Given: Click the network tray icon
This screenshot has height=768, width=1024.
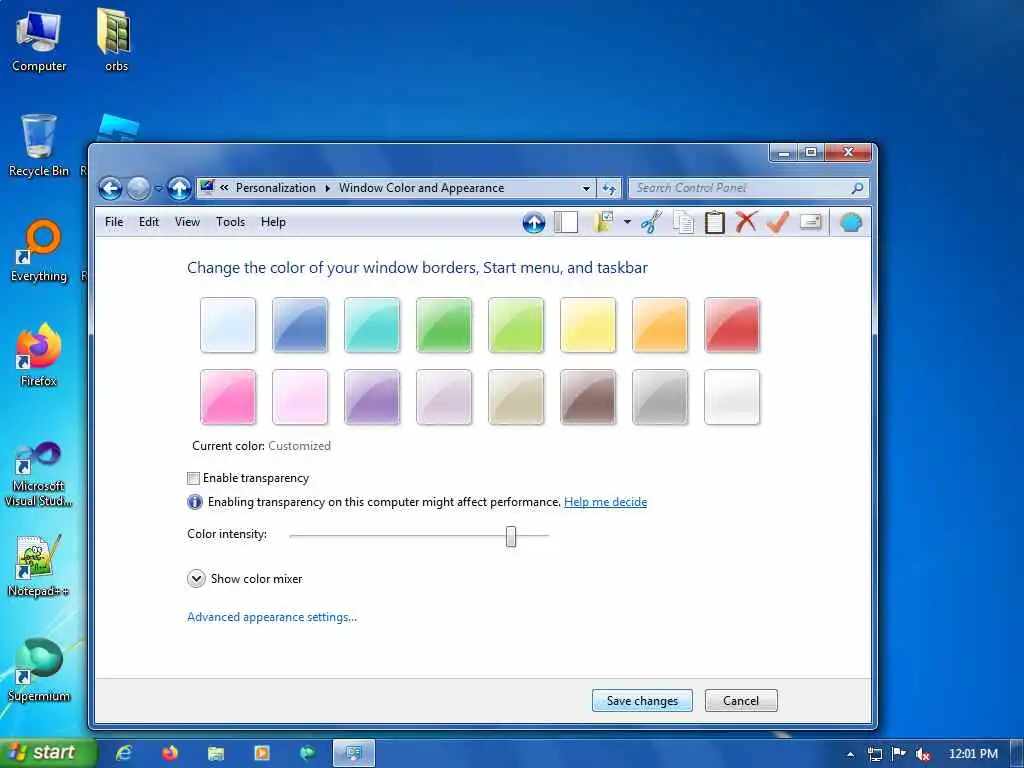Looking at the screenshot, I should pyautogui.click(x=874, y=754).
